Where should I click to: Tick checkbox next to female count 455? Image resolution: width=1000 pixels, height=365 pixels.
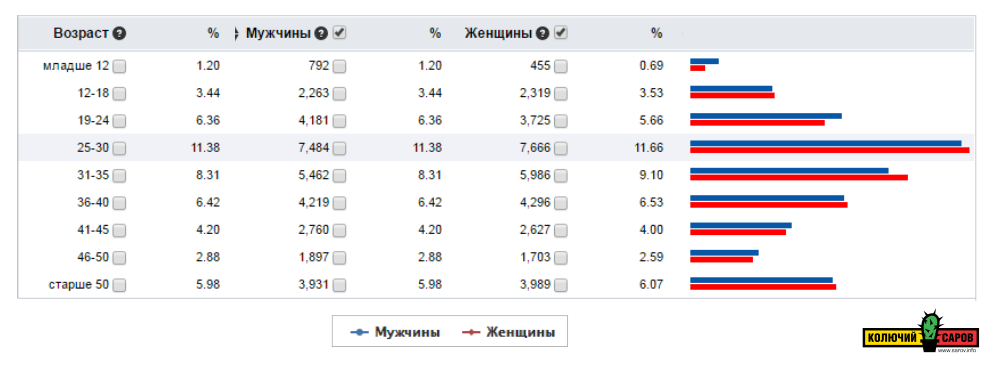point(561,66)
